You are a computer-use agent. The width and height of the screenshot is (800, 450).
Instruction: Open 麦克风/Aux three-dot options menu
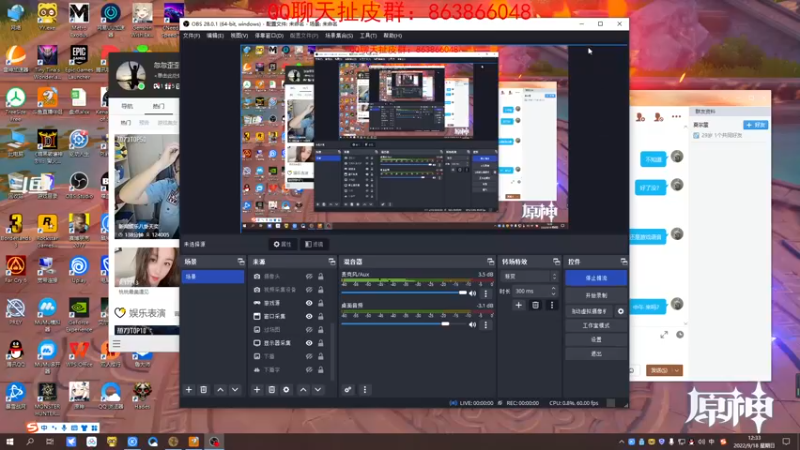pyautogui.click(x=486, y=293)
